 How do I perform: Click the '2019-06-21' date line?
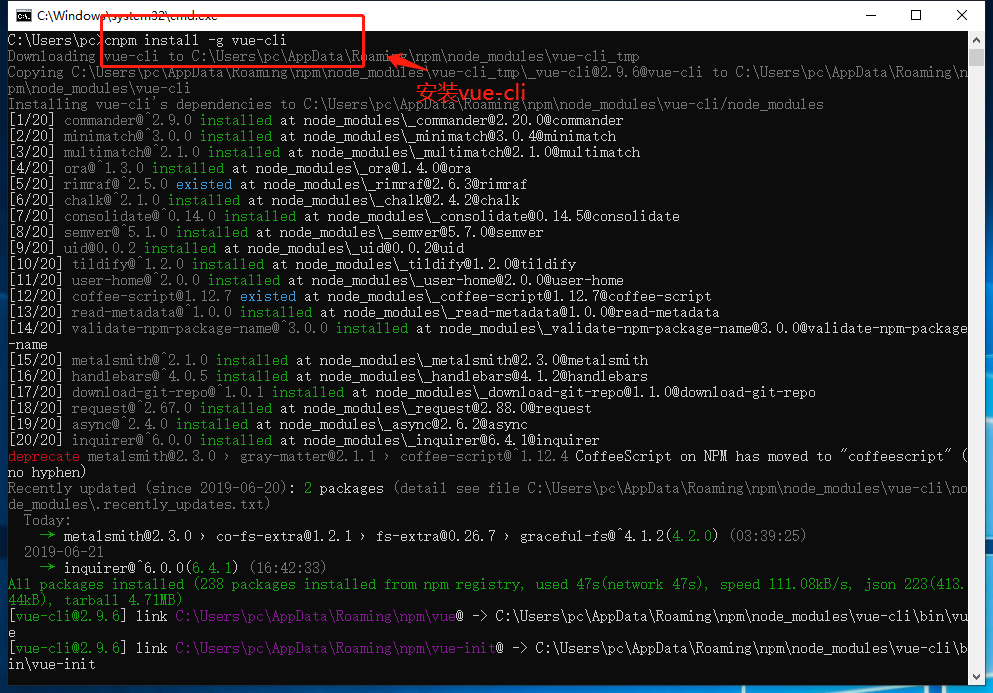point(64,552)
